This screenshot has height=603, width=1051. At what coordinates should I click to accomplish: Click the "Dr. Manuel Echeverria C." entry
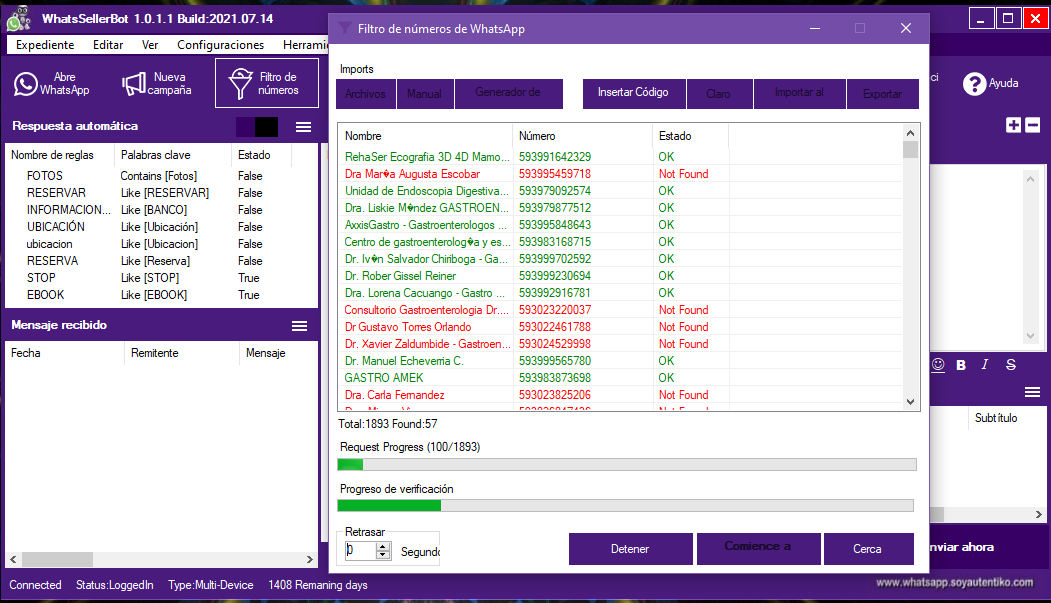(x=404, y=361)
